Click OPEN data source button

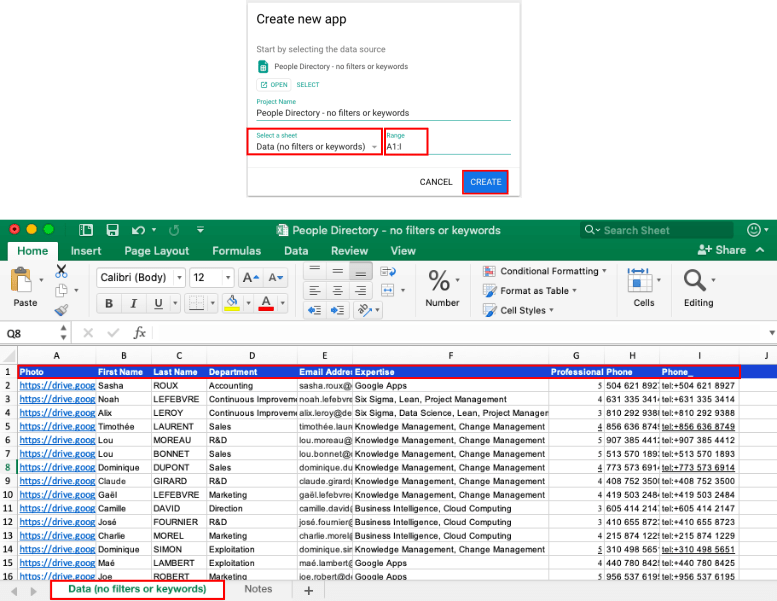[x=274, y=85]
